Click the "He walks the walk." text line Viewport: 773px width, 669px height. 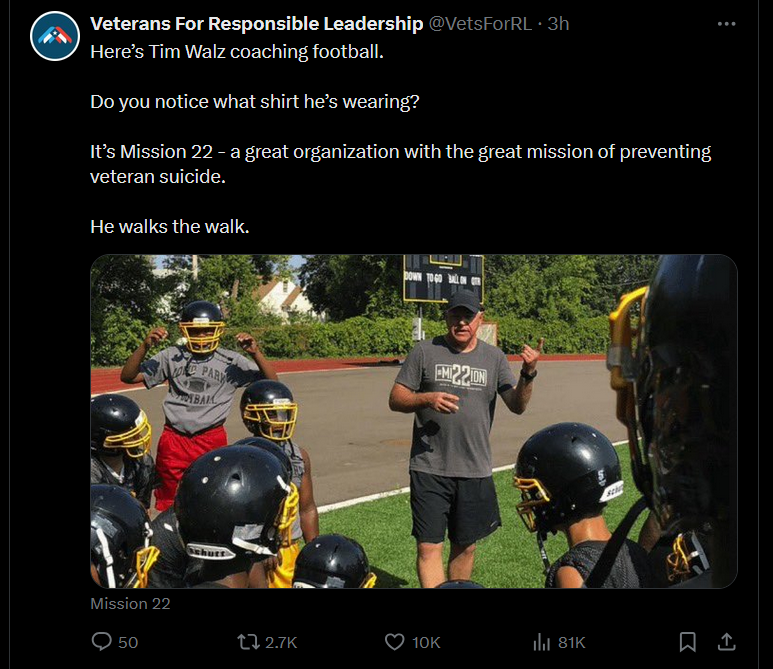pyautogui.click(x=169, y=226)
